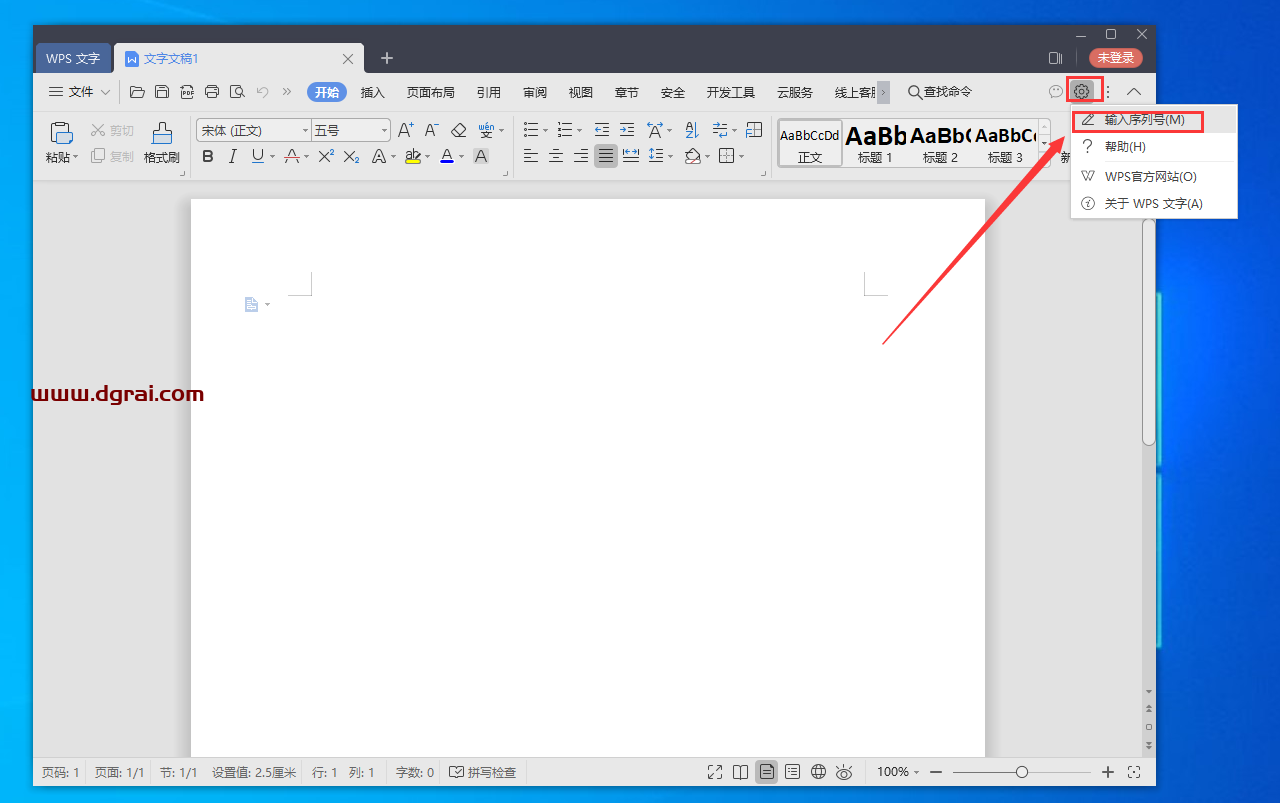Expand the font size dropdown 五号
The width and height of the screenshot is (1280, 803).
(384, 131)
